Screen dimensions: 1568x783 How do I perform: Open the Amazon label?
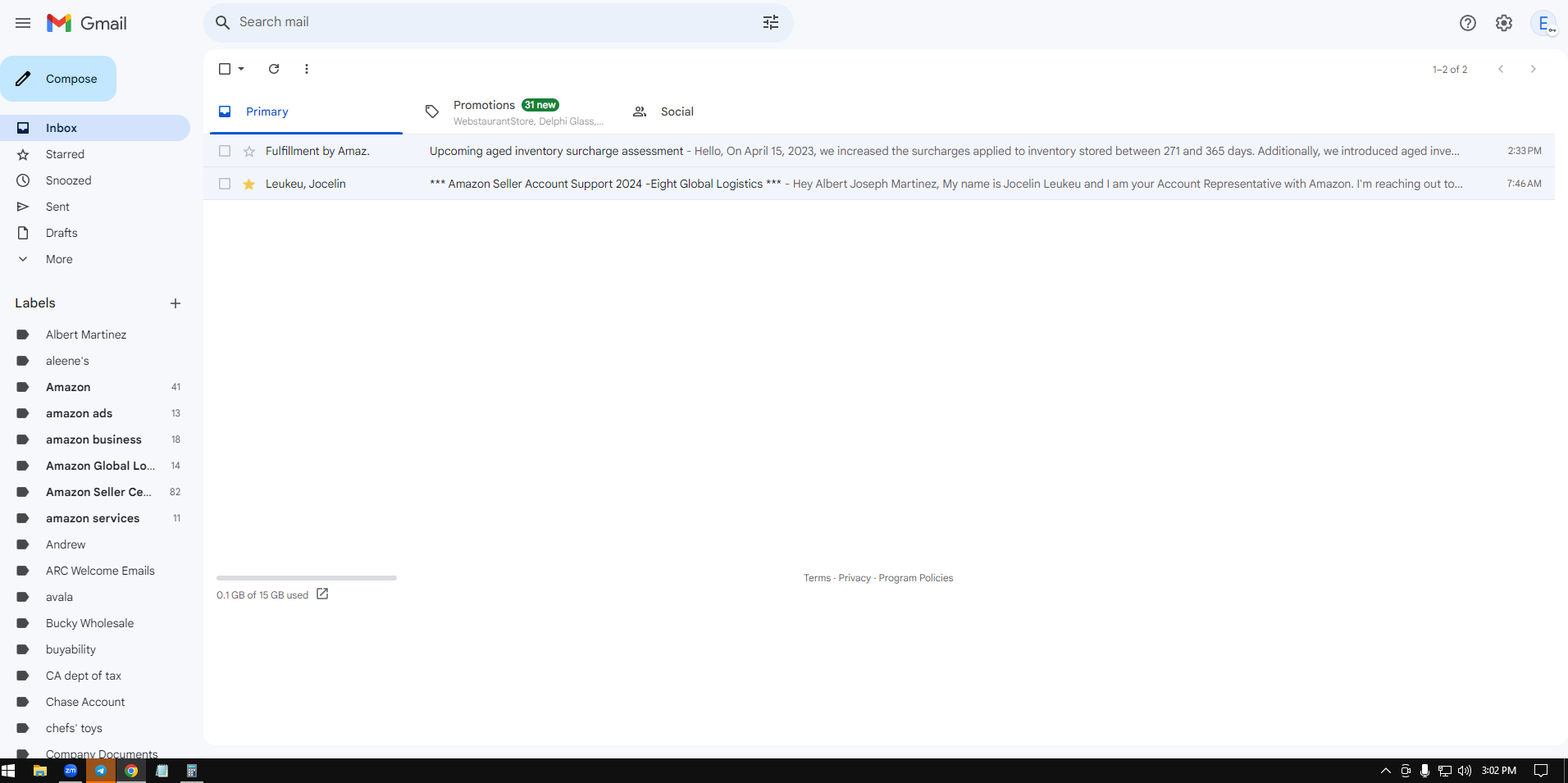coord(95,387)
